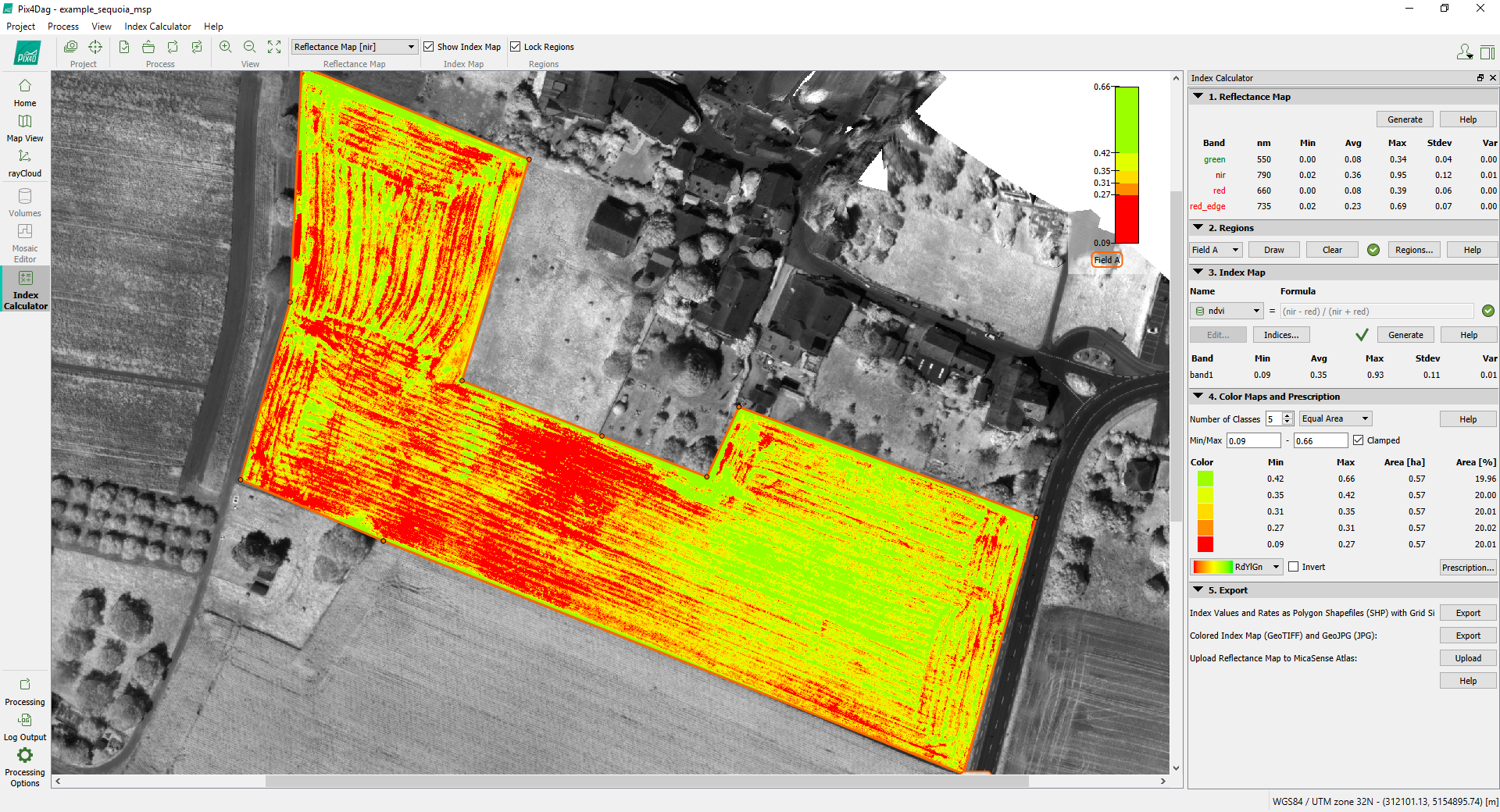Zoom in on the map

coord(226,47)
